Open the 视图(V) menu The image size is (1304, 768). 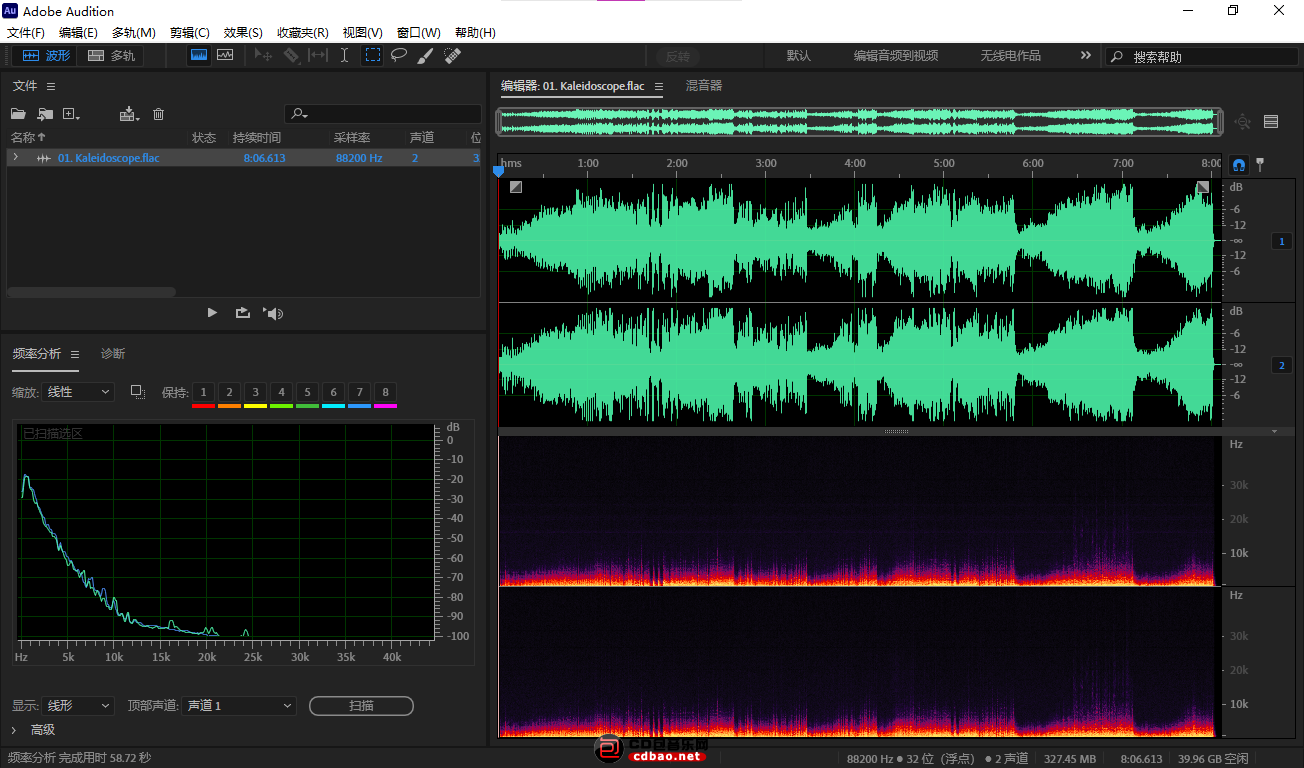pyautogui.click(x=362, y=33)
